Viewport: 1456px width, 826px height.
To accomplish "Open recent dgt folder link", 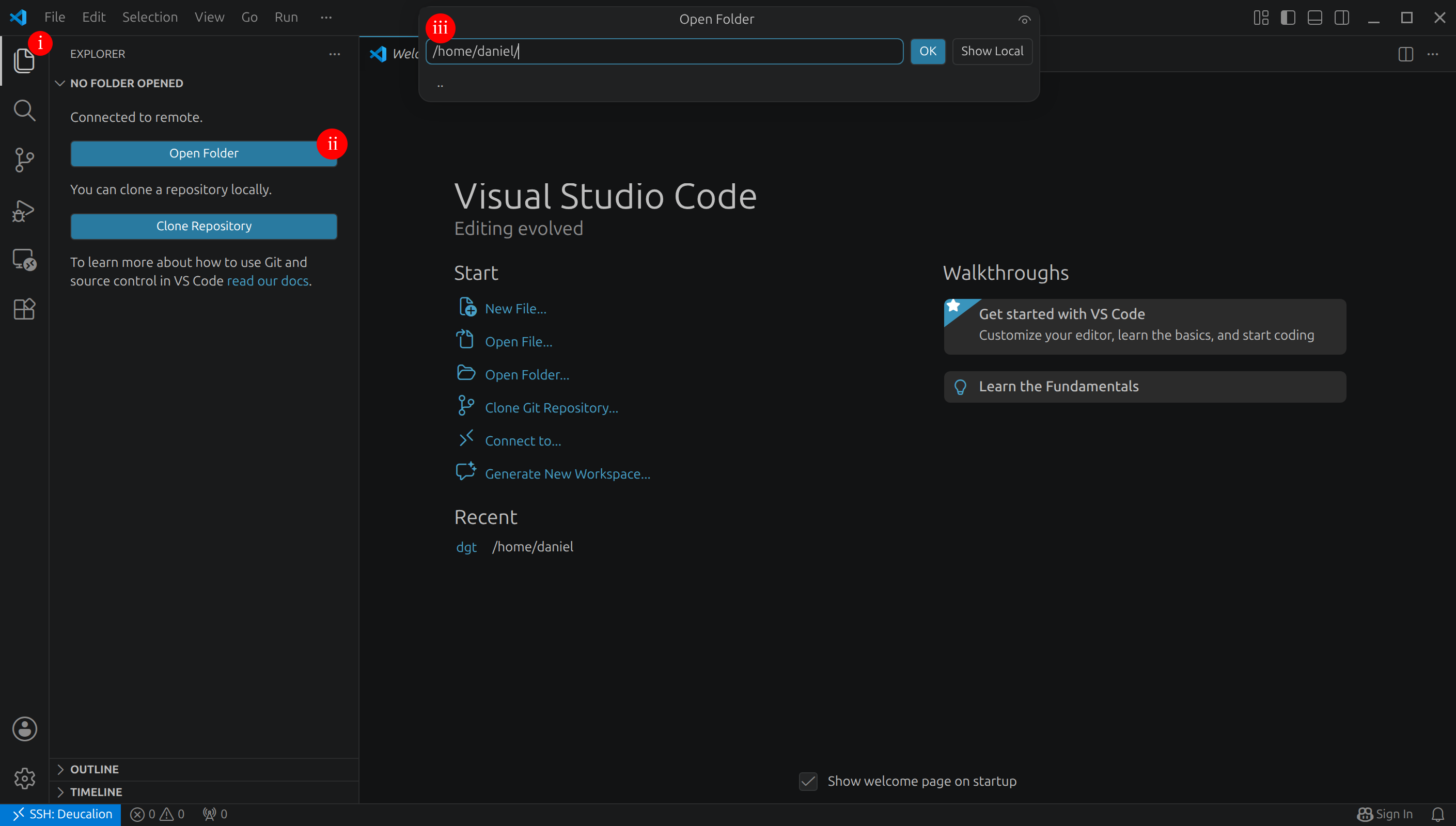I will coord(466,547).
